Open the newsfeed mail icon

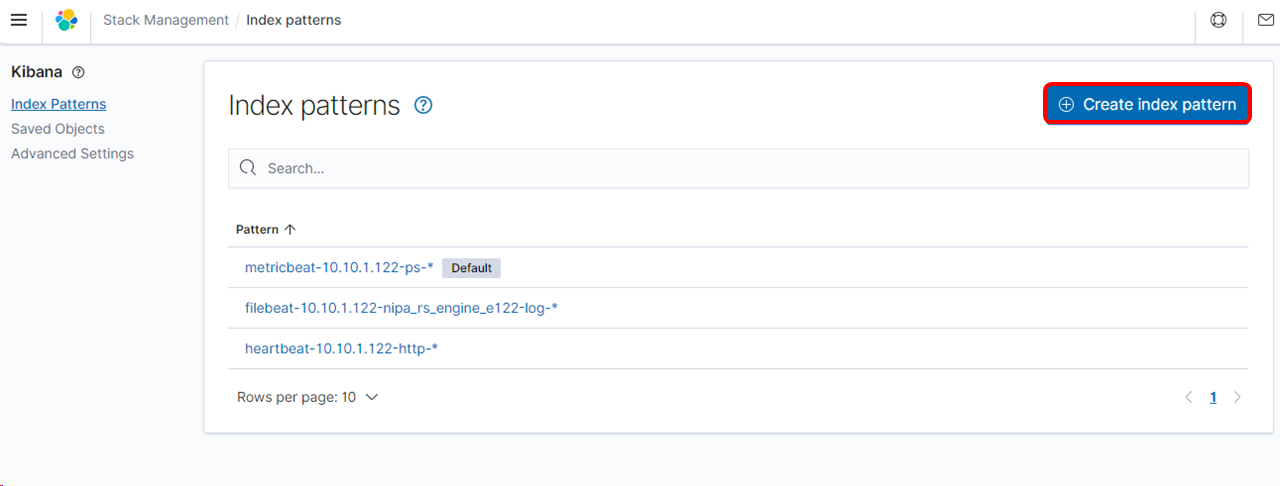1265,20
